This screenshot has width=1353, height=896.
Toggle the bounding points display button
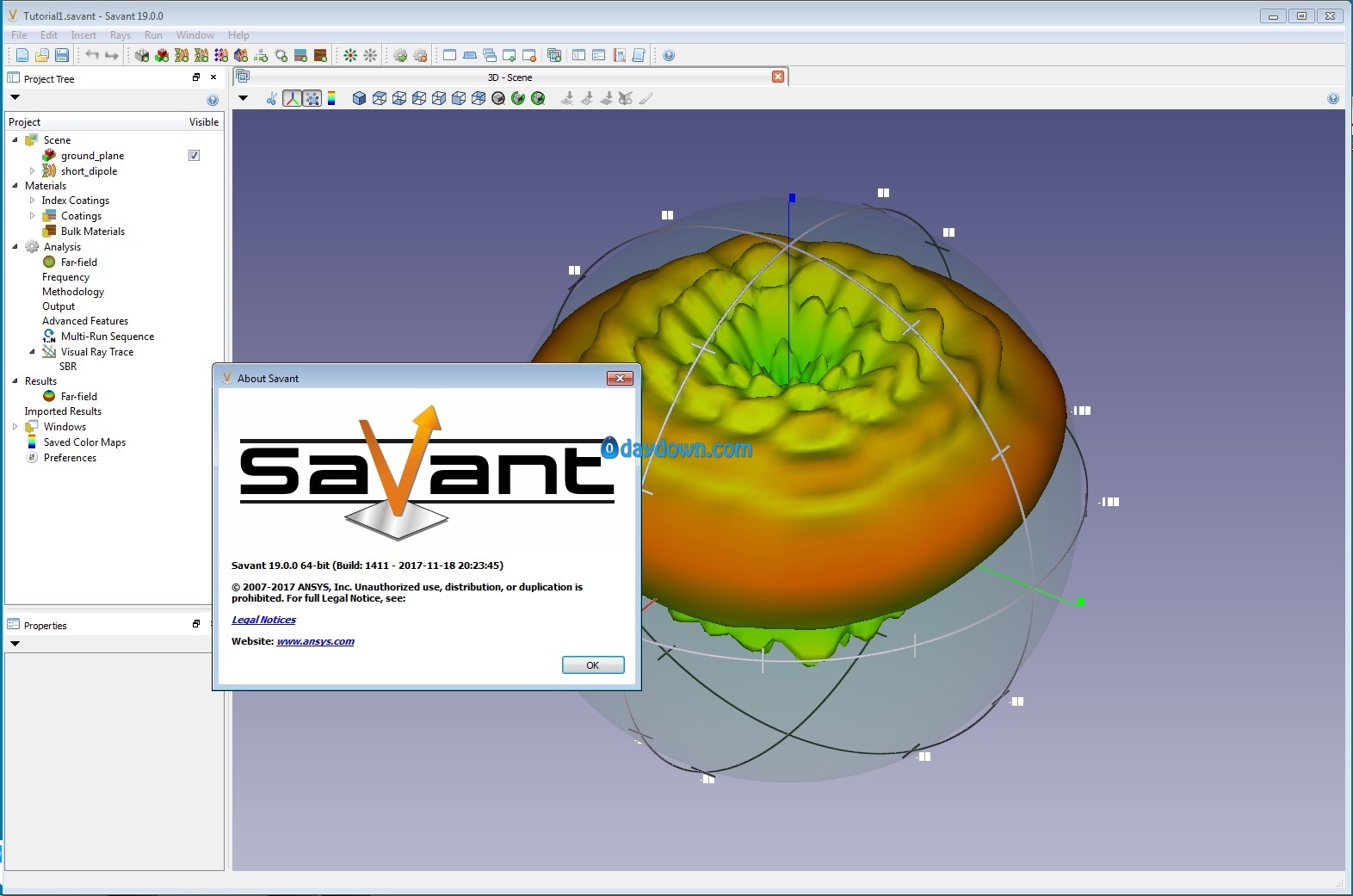point(312,98)
